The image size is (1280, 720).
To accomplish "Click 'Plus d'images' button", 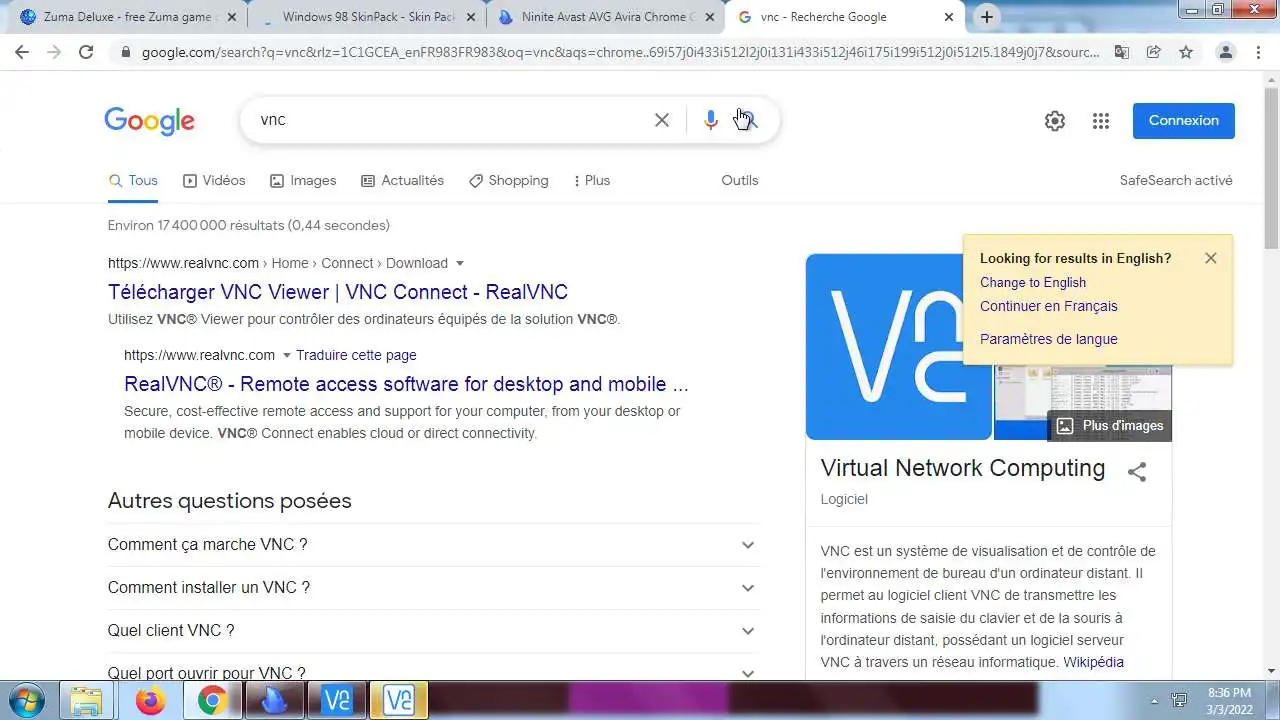I will click(x=1110, y=426).
